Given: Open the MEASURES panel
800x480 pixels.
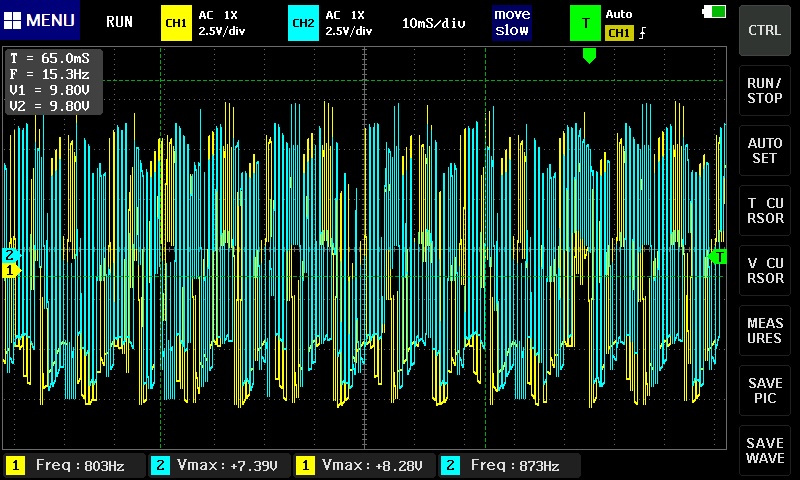Looking at the screenshot, I should pos(765,330).
